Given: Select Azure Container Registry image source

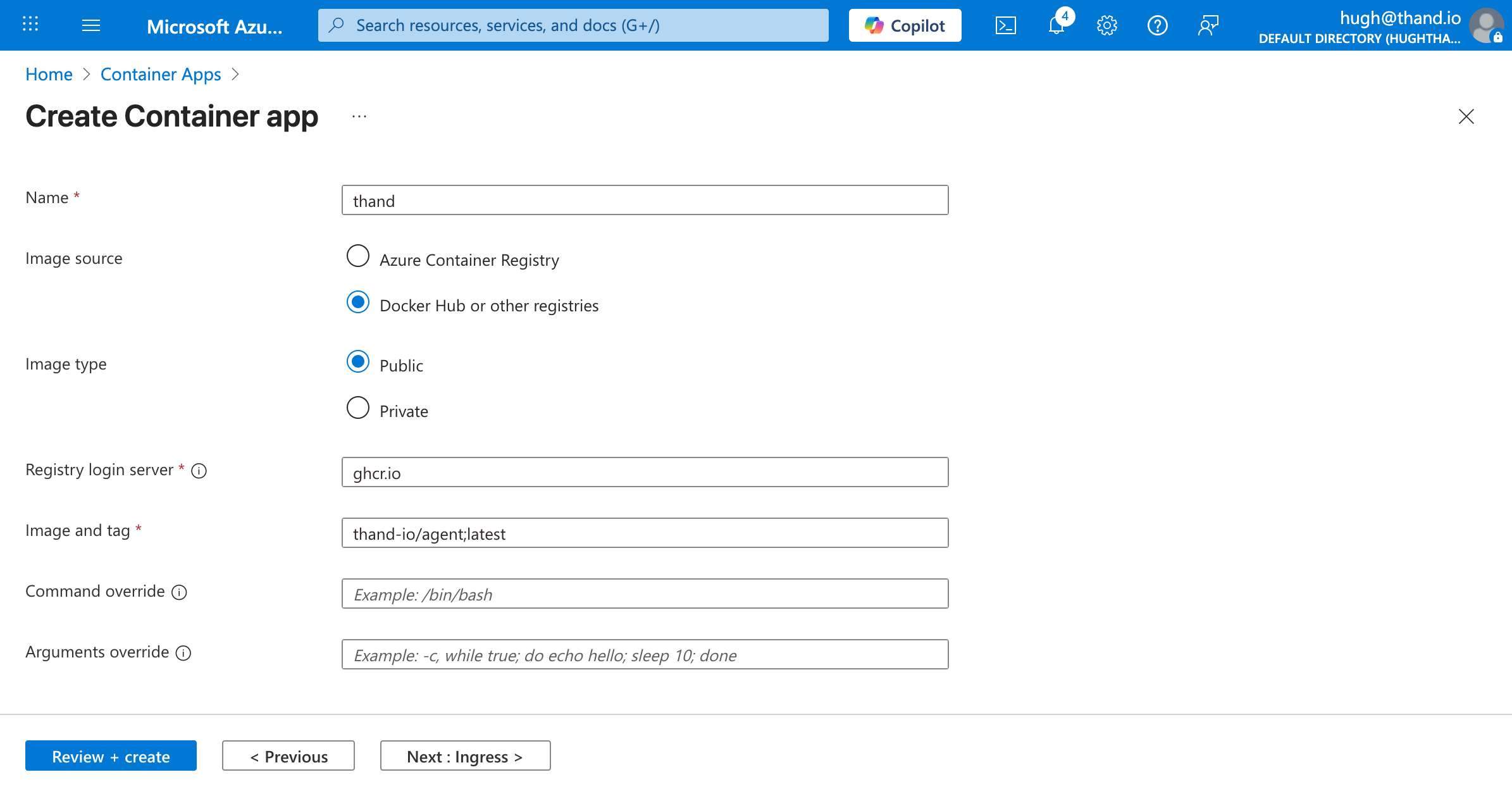Looking at the screenshot, I should pyautogui.click(x=357, y=256).
